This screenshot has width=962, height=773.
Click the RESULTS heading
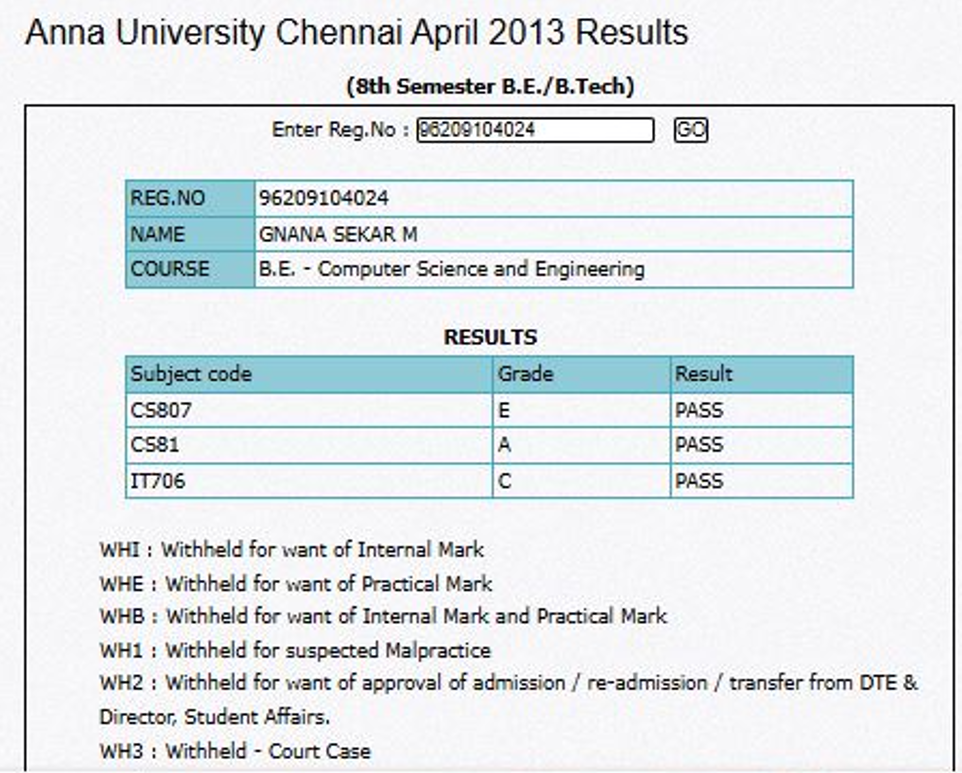pyautogui.click(x=490, y=337)
